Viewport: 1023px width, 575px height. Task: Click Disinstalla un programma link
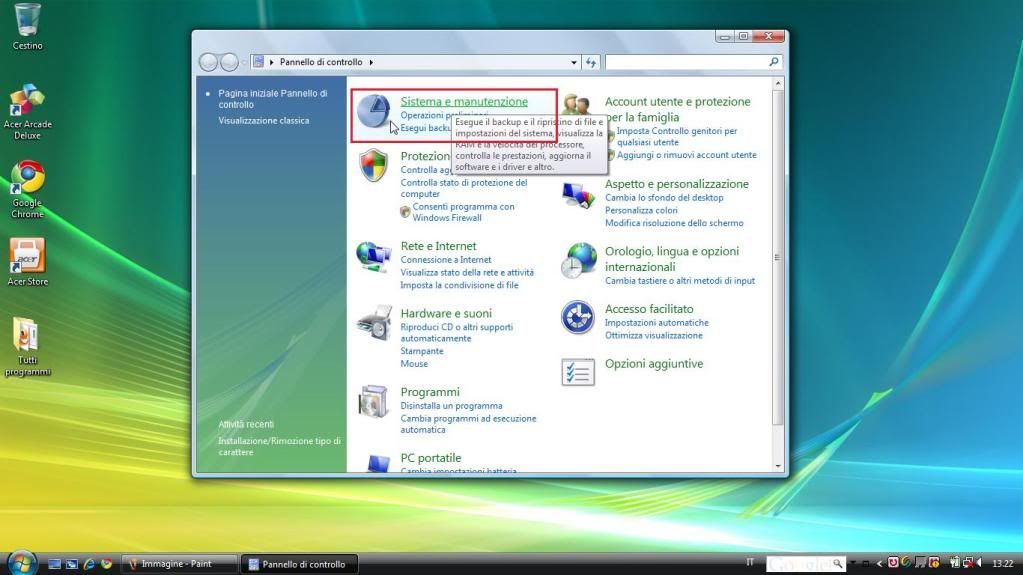point(451,406)
